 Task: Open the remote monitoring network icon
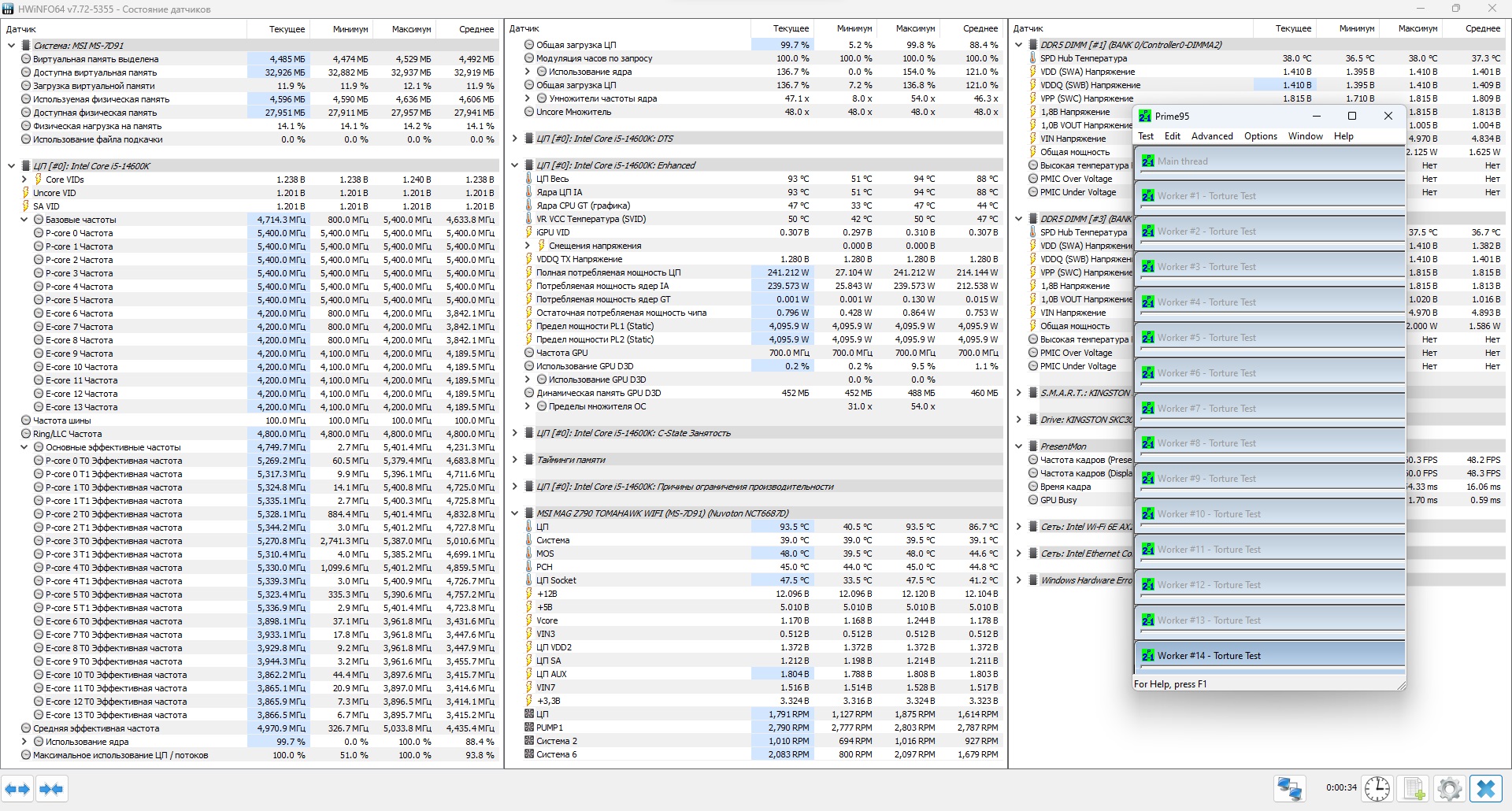[x=1288, y=788]
